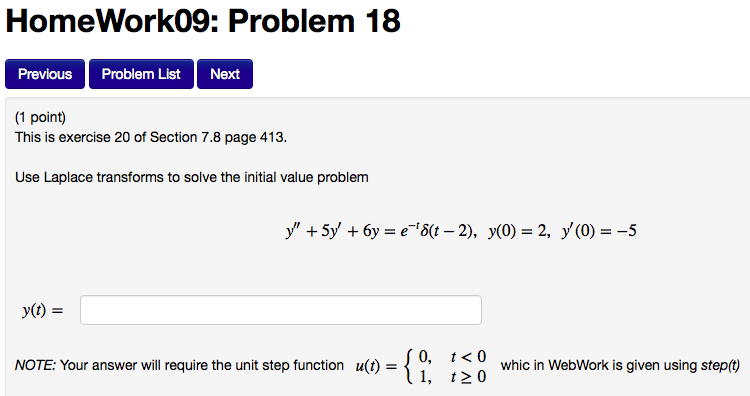The height and width of the screenshot is (396, 750).
Task: Click the initial condition y(0) = 2
Action: pos(517,231)
